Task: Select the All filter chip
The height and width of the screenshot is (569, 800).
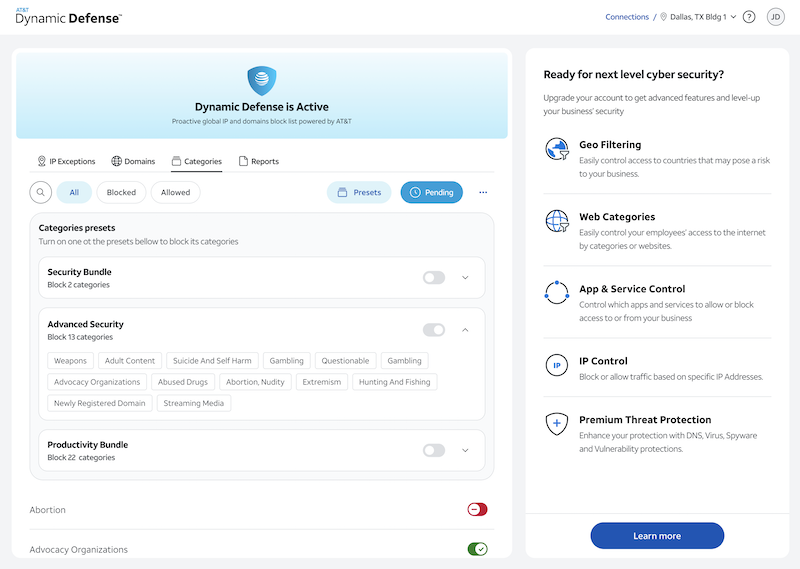Action: [74, 192]
